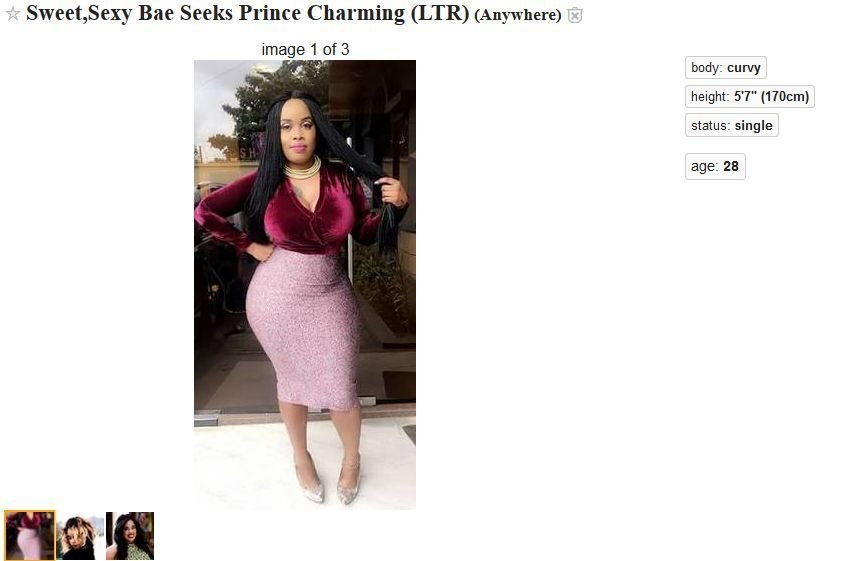The image size is (847, 561).
Task: Select the 'body: curvy' attribute tag
Action: coord(725,67)
